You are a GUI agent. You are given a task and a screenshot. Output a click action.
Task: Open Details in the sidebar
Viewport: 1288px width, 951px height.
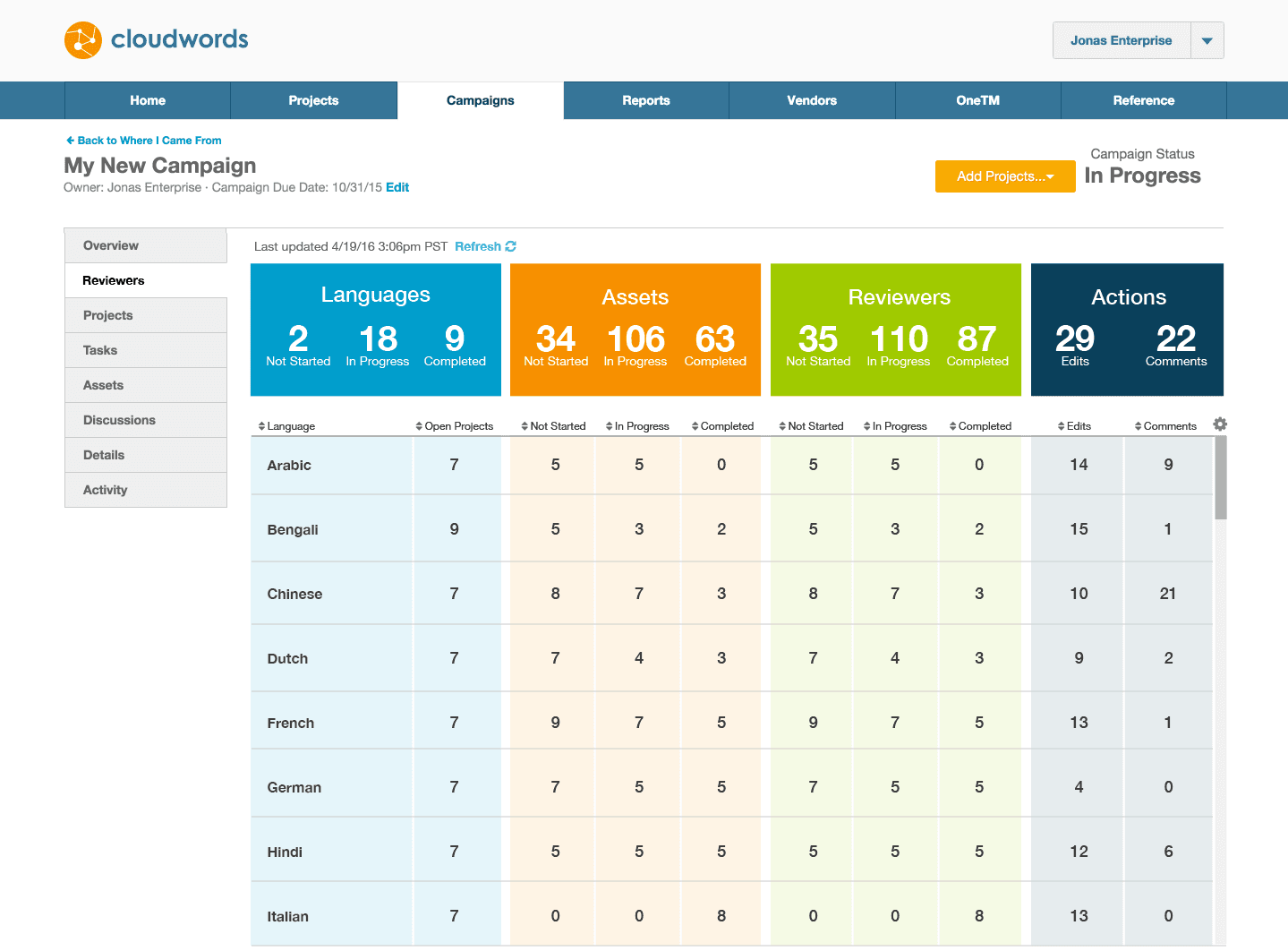click(x=146, y=455)
